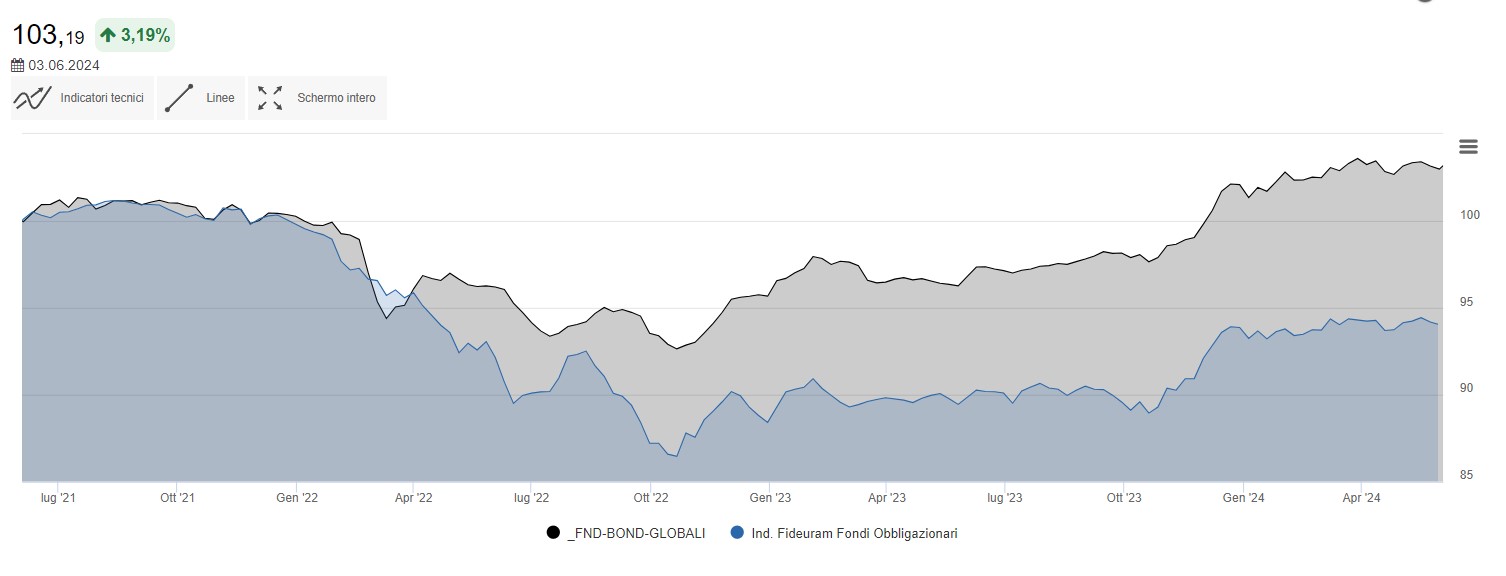This screenshot has height=576, width=1506.
Task: Enable Schermo intero via its label
Action: [x=336, y=98]
